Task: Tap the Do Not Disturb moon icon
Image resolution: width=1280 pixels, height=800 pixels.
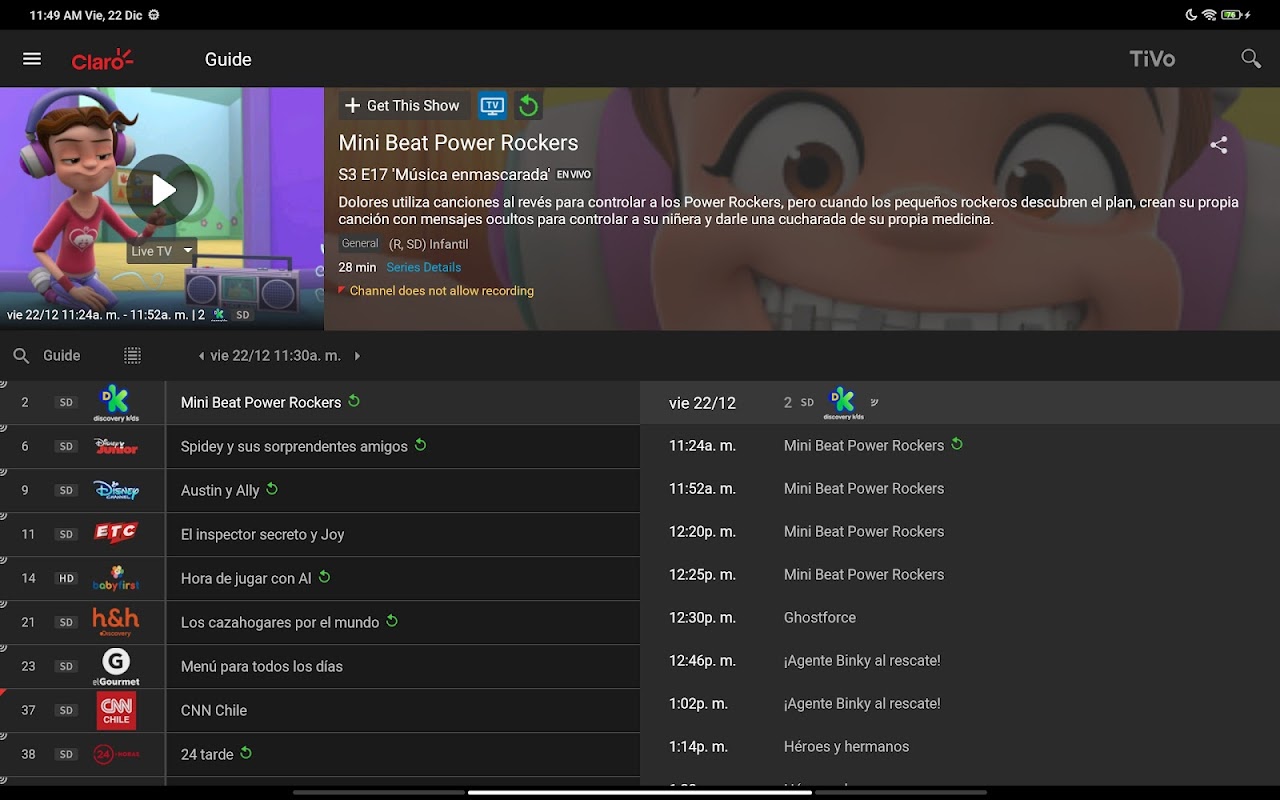Action: point(1191,15)
